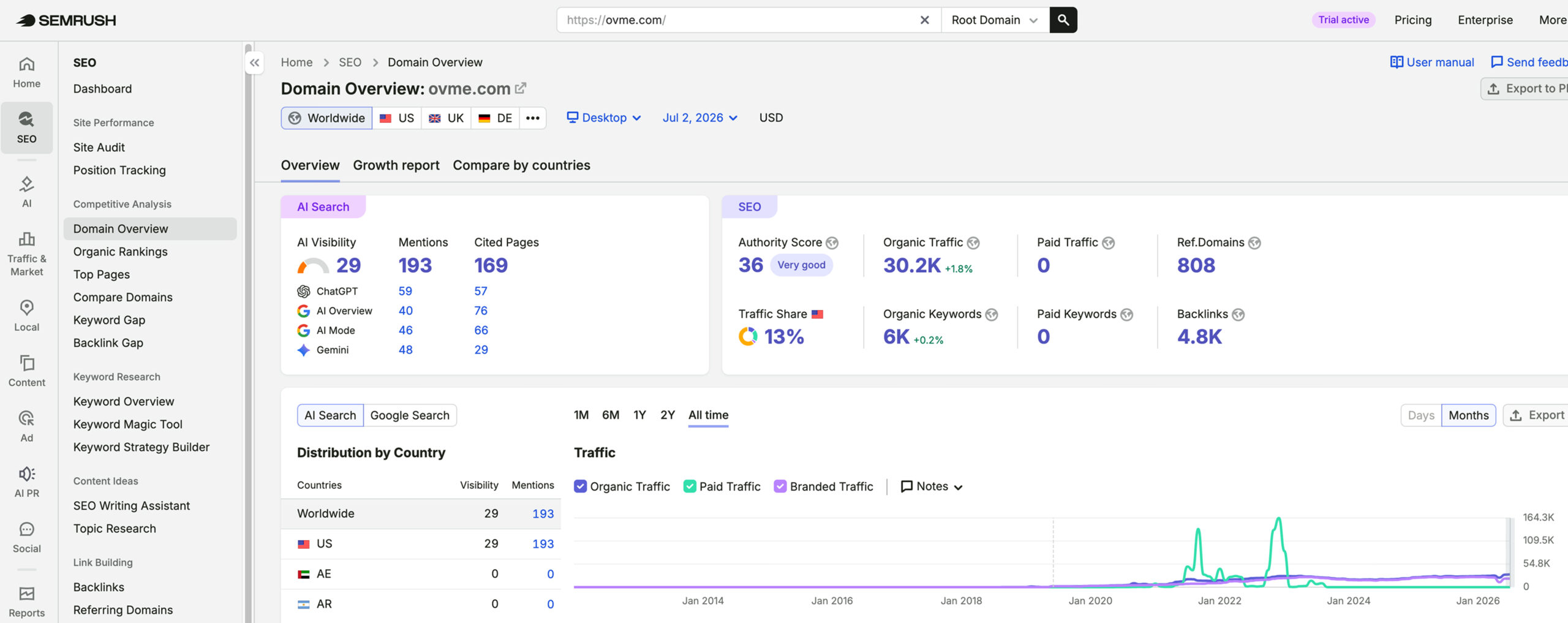Open Organic Rankings in sidebar
1568x623 pixels.
120,252
